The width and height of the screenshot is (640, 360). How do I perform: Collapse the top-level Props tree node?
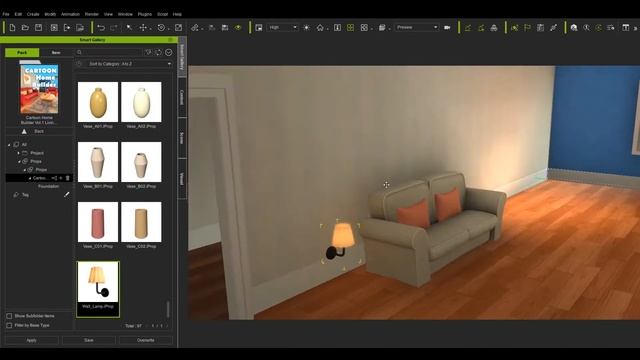[19, 162]
